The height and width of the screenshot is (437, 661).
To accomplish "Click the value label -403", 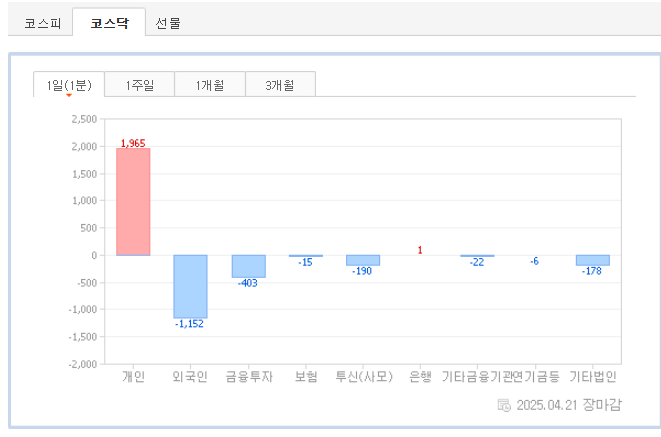I will [248, 283].
